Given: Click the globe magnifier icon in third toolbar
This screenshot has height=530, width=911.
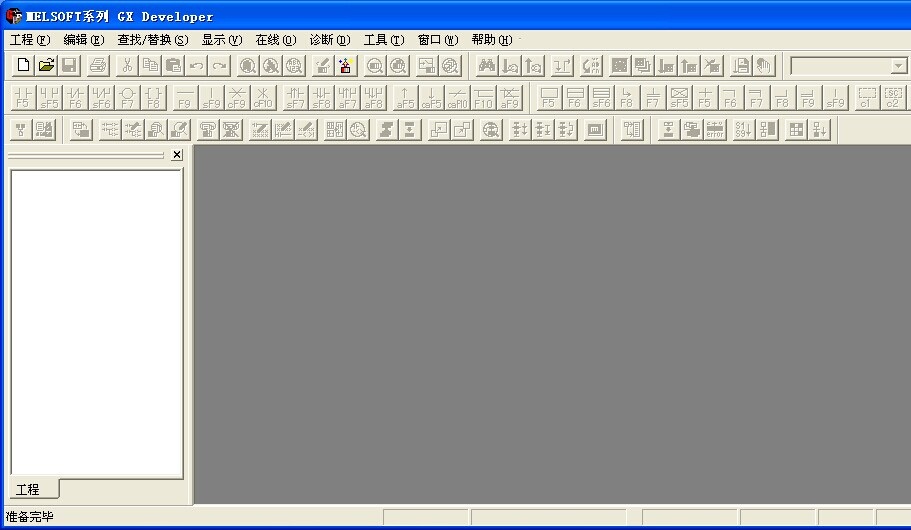Looking at the screenshot, I should [x=491, y=129].
